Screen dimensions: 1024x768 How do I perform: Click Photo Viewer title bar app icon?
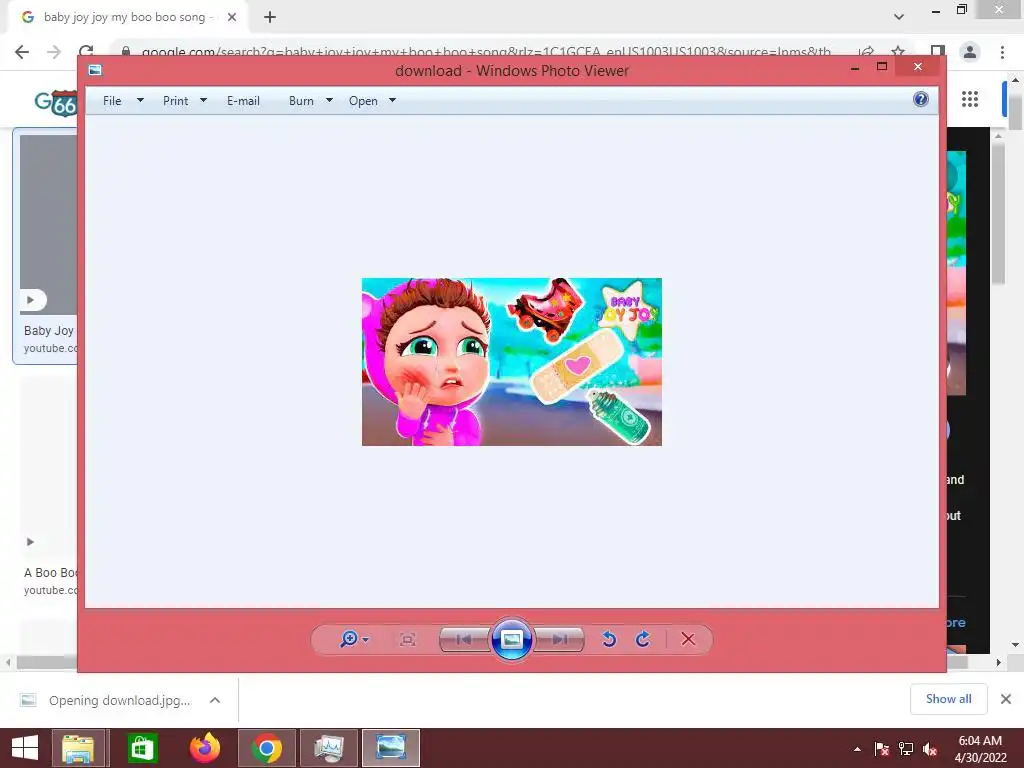(x=95, y=70)
